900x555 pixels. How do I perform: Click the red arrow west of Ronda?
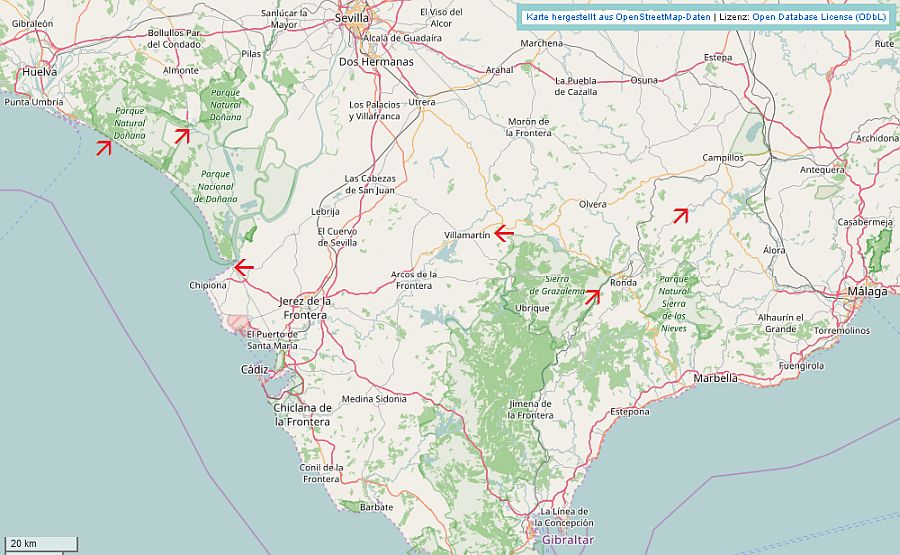592,297
